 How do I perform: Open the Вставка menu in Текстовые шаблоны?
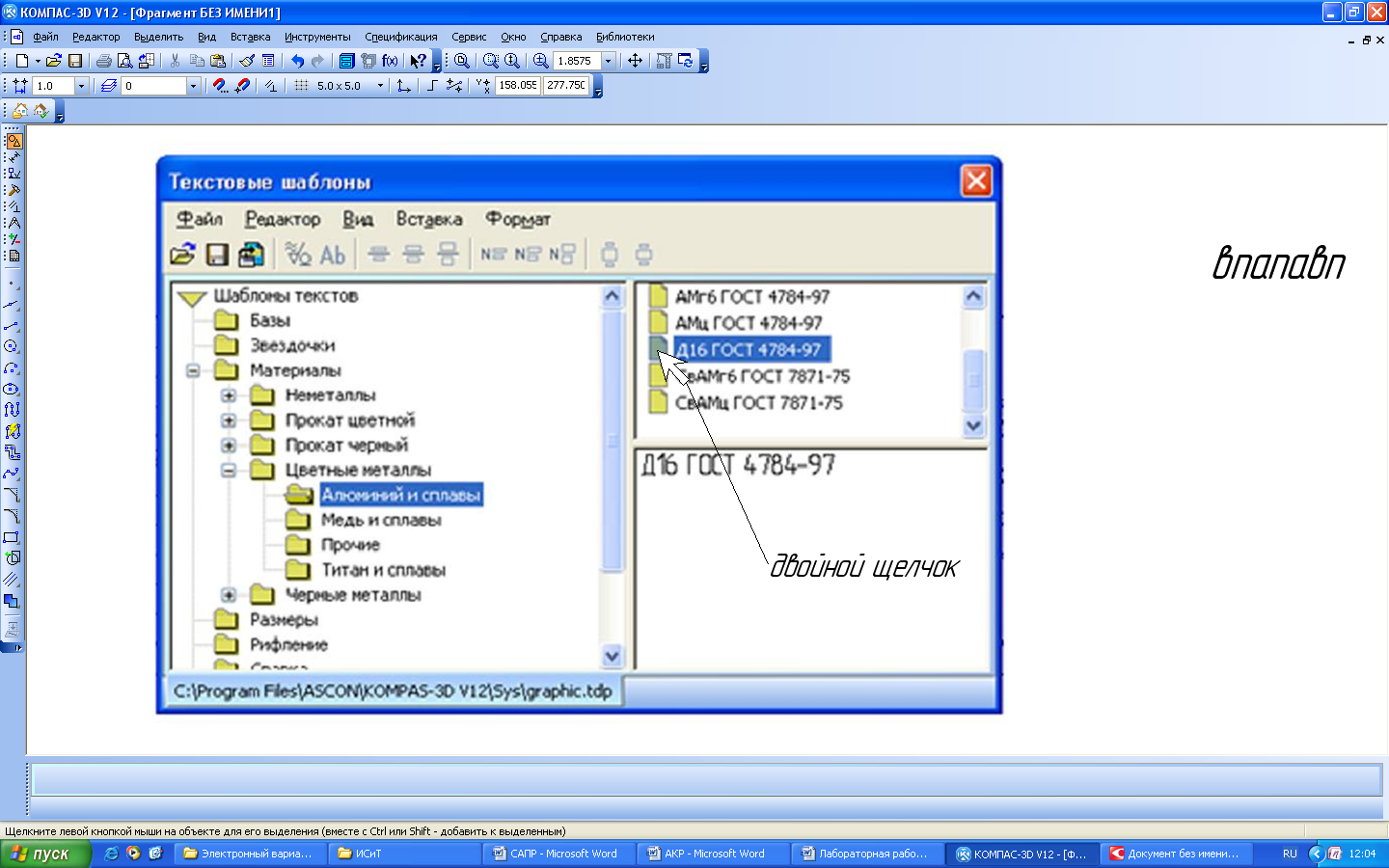click(x=429, y=219)
